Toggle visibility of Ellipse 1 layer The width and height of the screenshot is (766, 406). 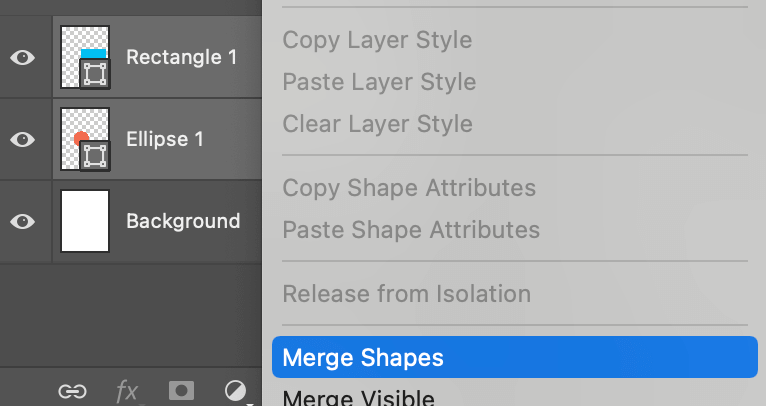coord(23,139)
